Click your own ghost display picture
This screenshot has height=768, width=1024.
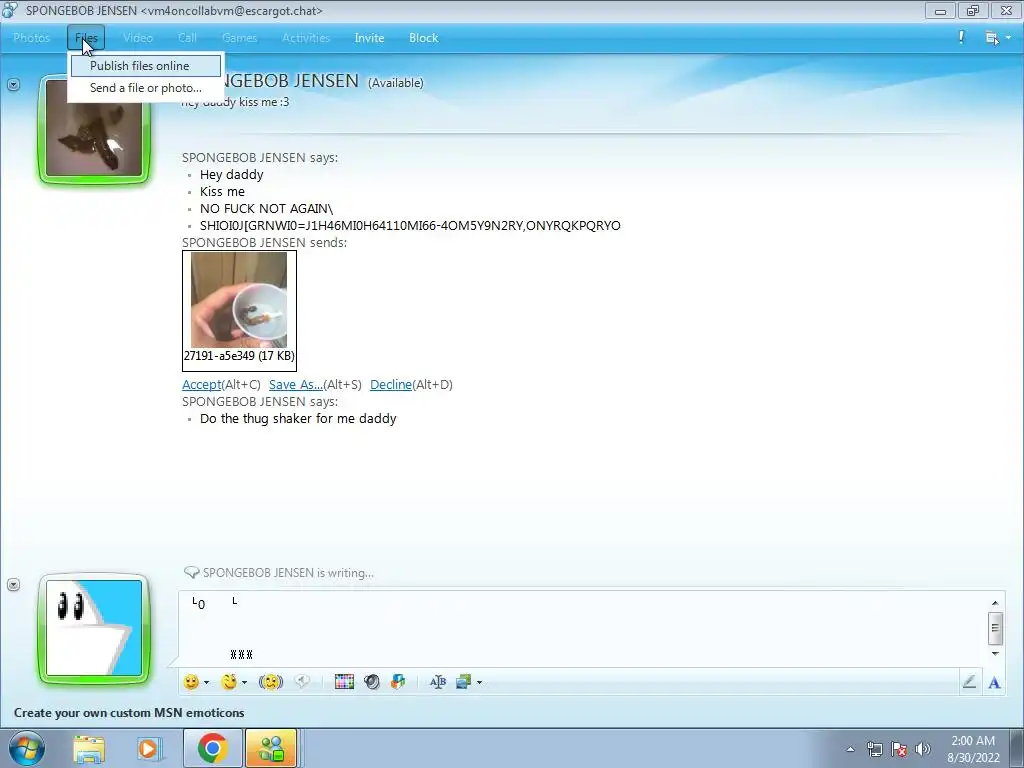click(94, 628)
